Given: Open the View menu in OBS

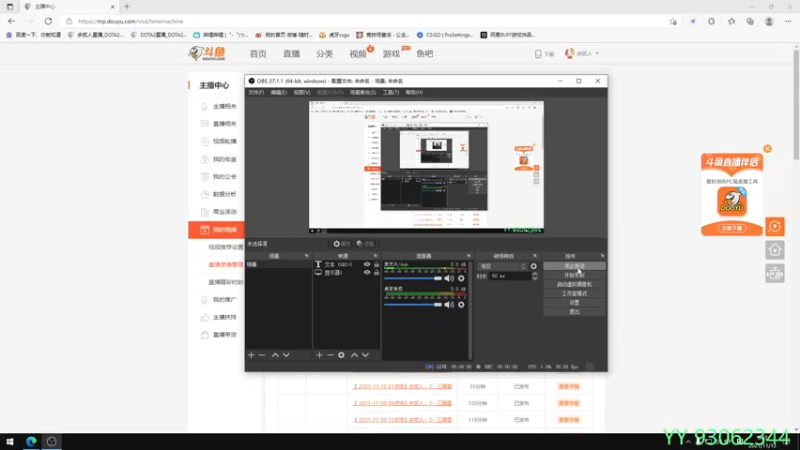Looking at the screenshot, I should point(302,92).
